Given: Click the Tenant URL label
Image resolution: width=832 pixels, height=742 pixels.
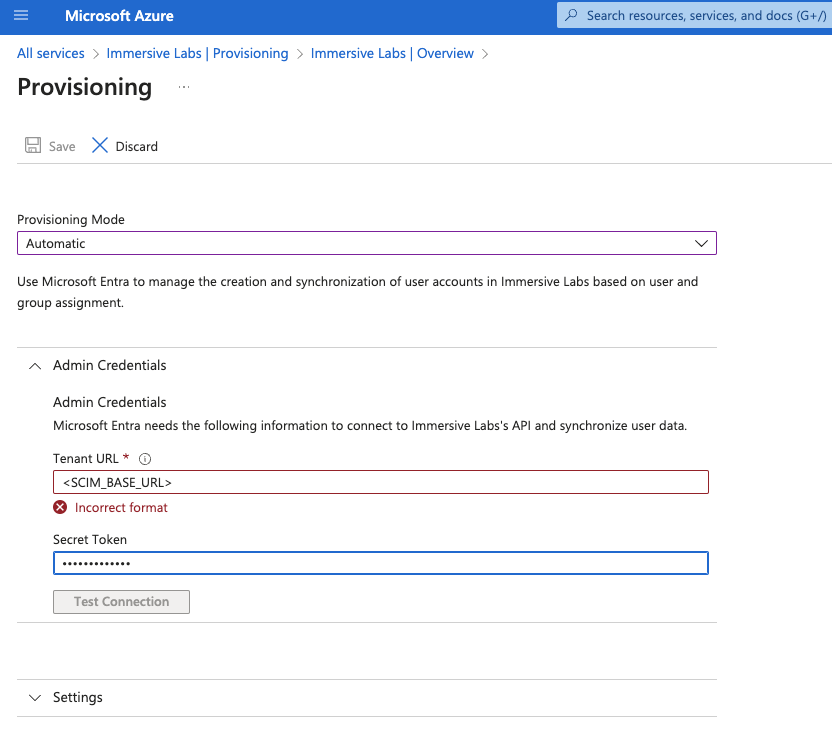Looking at the screenshot, I should [x=85, y=459].
